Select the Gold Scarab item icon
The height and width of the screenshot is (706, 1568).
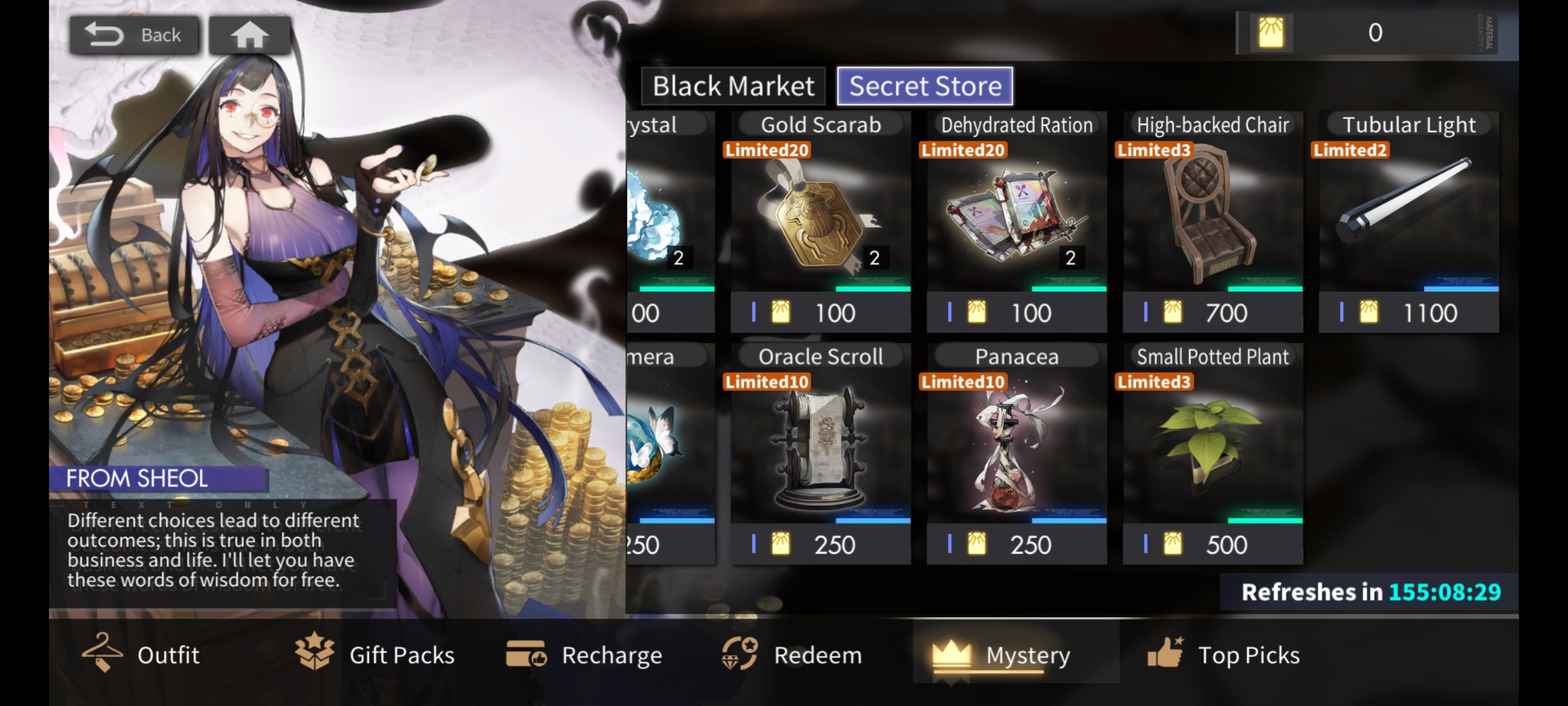821,216
